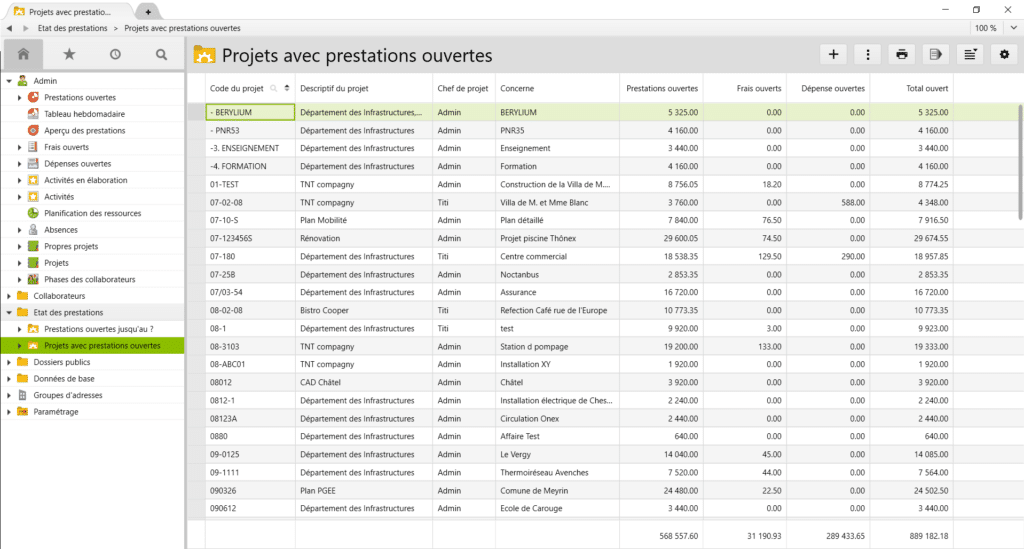Expand the Dossiers publics folder
Image resolution: width=1024 pixels, height=549 pixels.
(9, 362)
